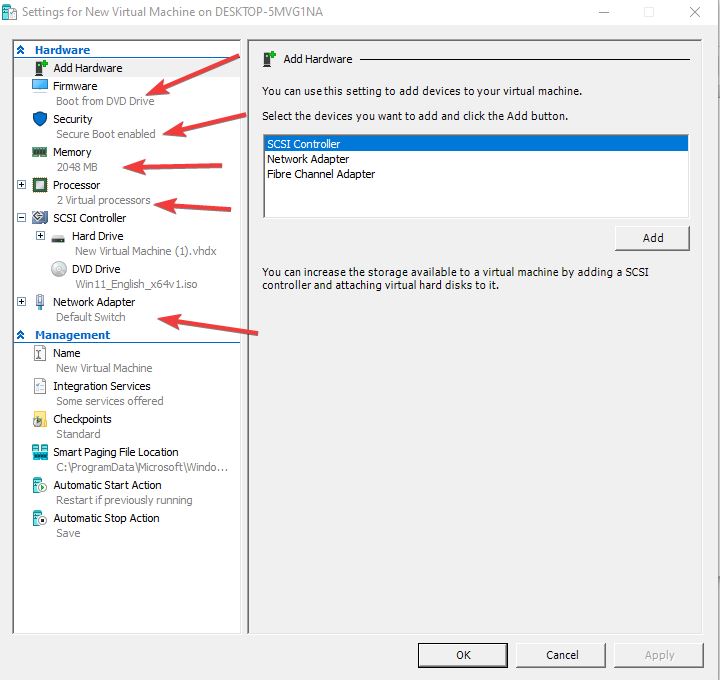This screenshot has width=720, height=680.
Task: Click the Automatic Start Action icon
Action: pos(39,485)
